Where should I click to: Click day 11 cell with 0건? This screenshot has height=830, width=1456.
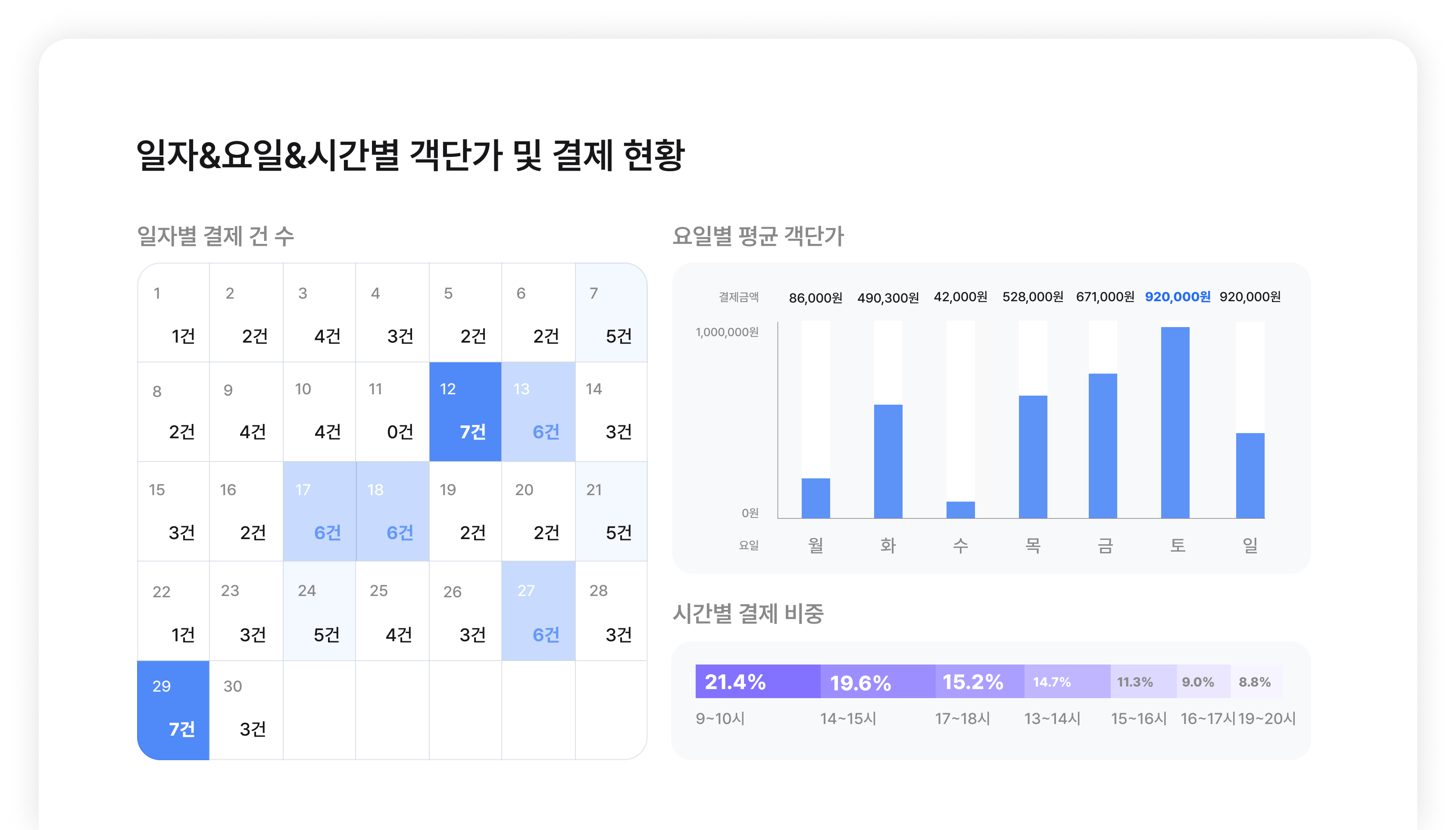click(392, 412)
